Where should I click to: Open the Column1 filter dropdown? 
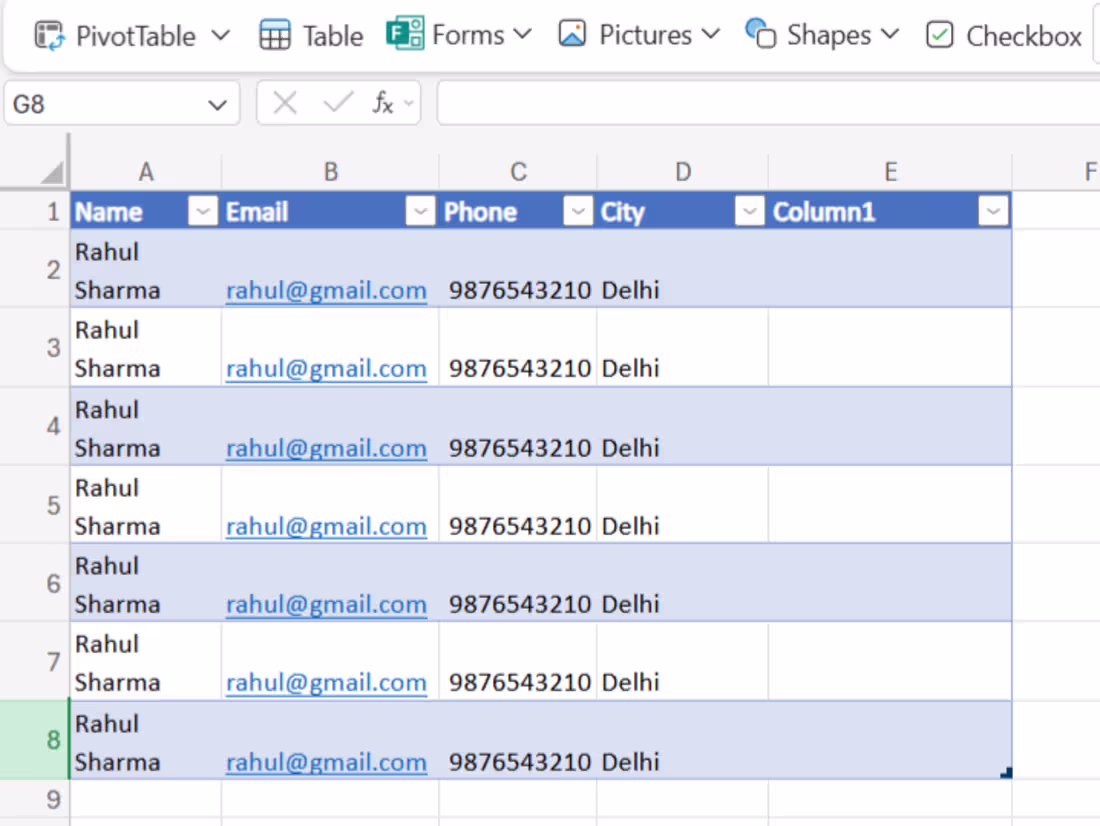993,212
